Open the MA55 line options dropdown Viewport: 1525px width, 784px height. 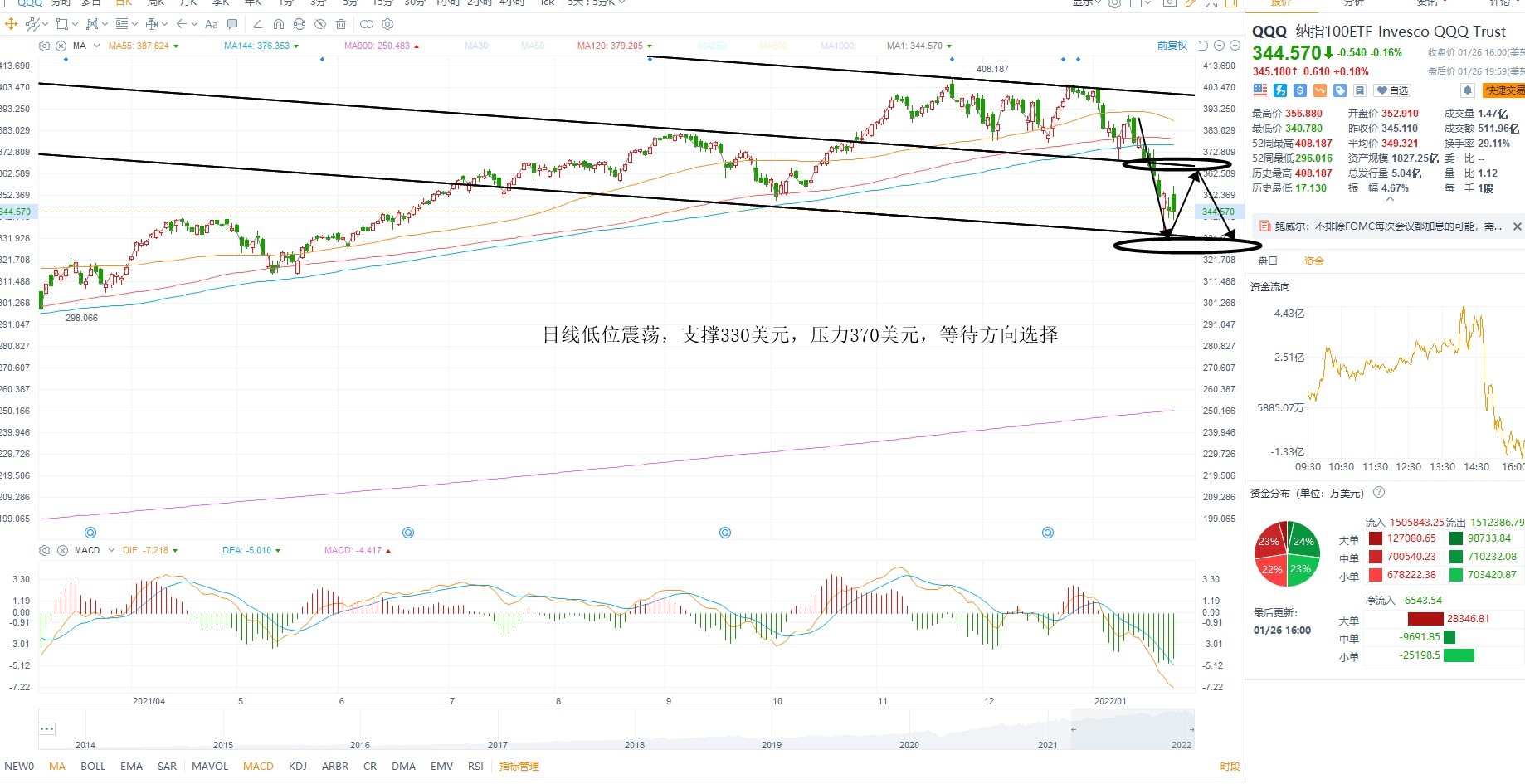176,46
